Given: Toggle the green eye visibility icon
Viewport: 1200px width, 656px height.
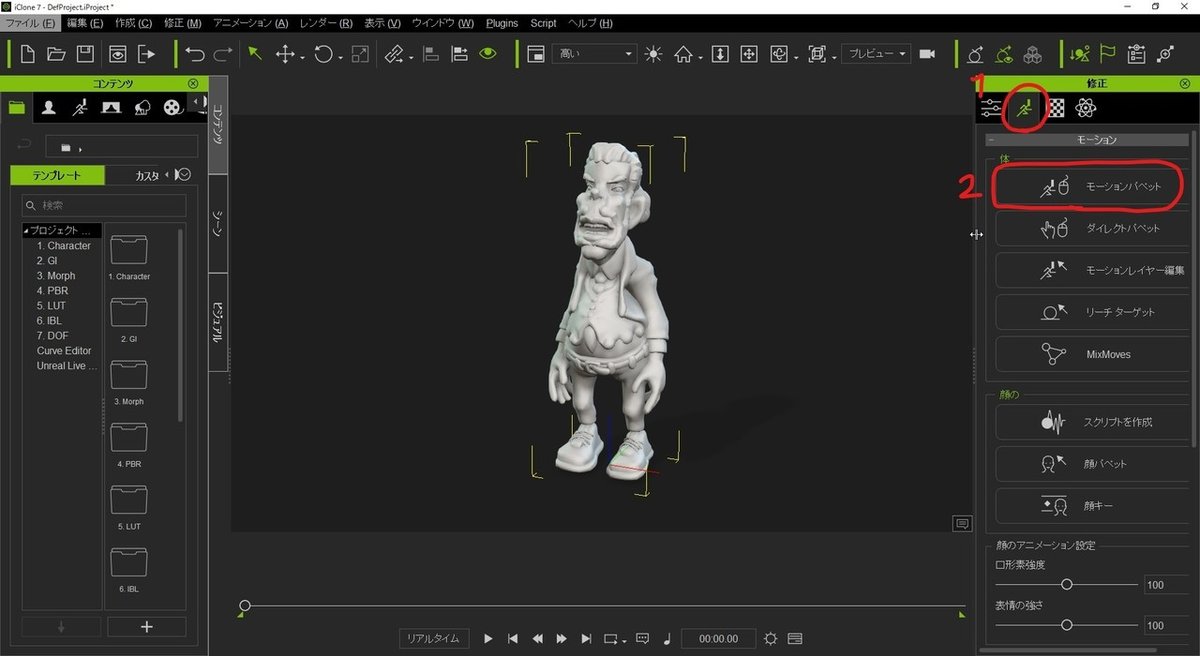Looking at the screenshot, I should click(x=488, y=54).
